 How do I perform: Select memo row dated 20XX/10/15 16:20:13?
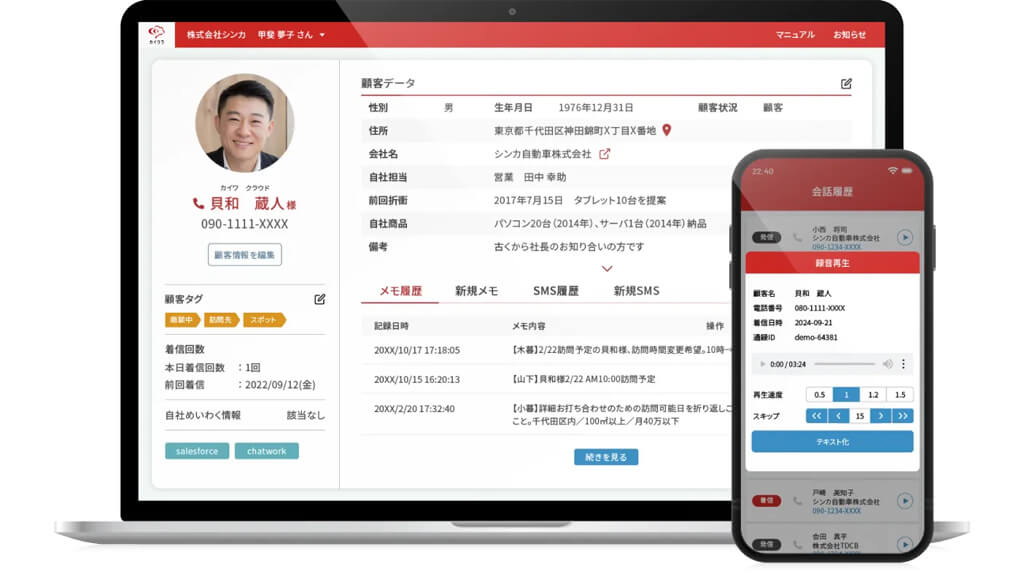[x=547, y=379]
